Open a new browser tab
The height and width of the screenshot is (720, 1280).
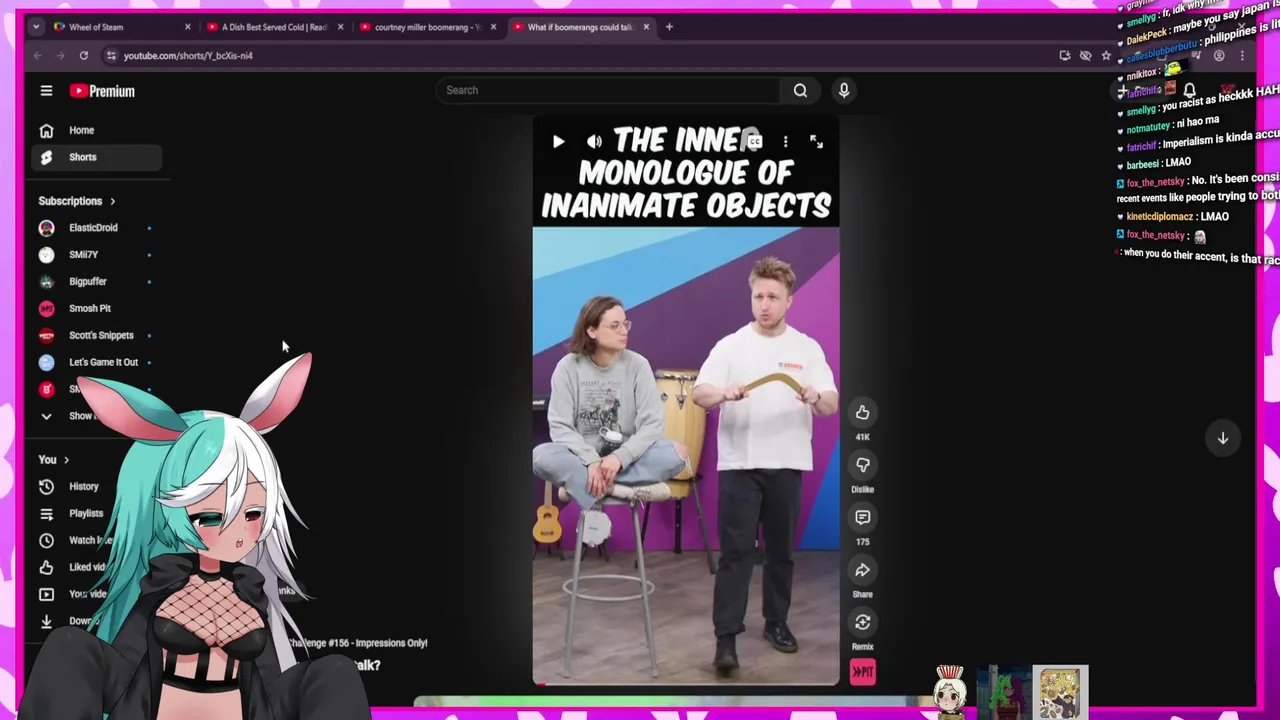point(670,27)
